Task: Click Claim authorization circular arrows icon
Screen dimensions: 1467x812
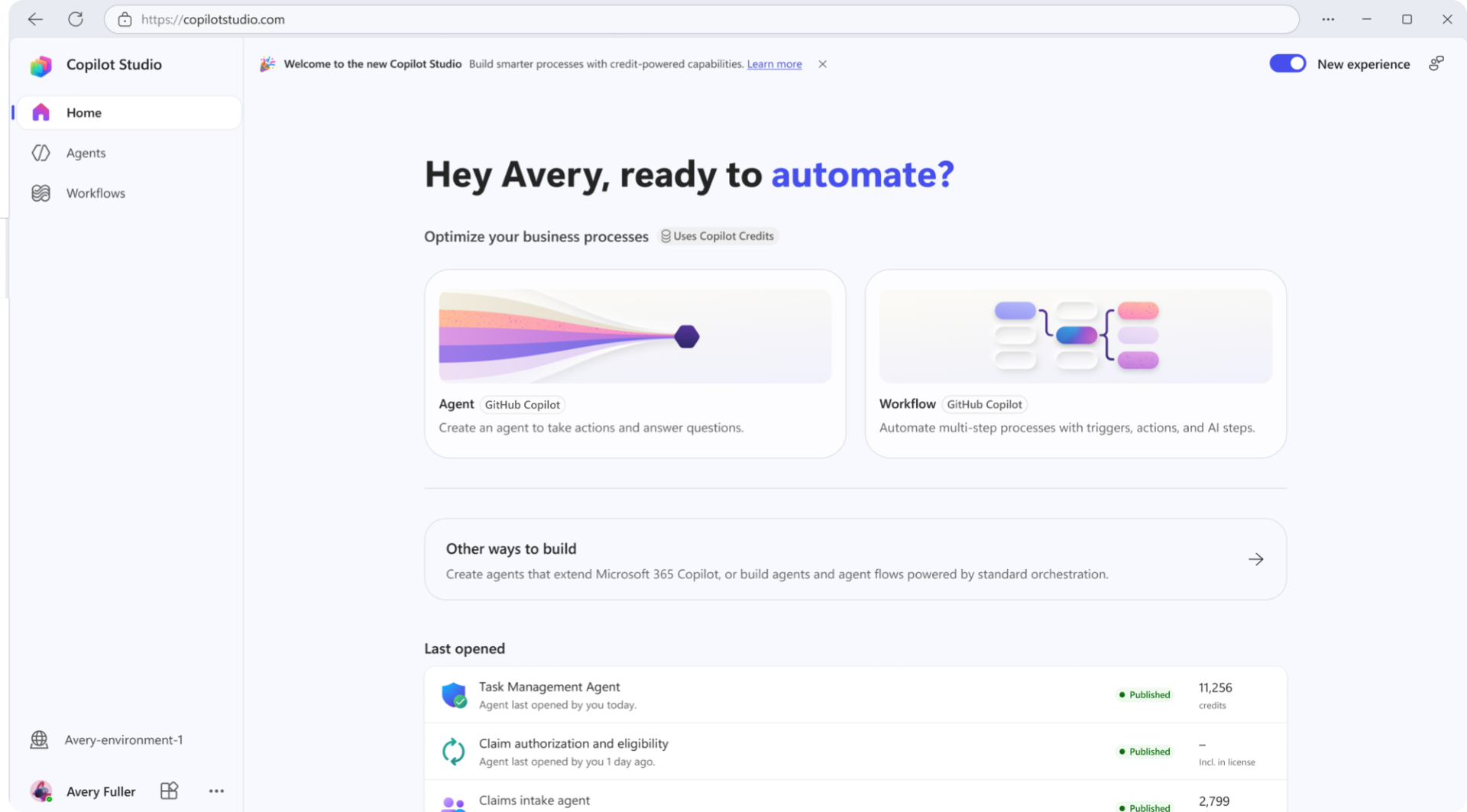Action: (454, 752)
